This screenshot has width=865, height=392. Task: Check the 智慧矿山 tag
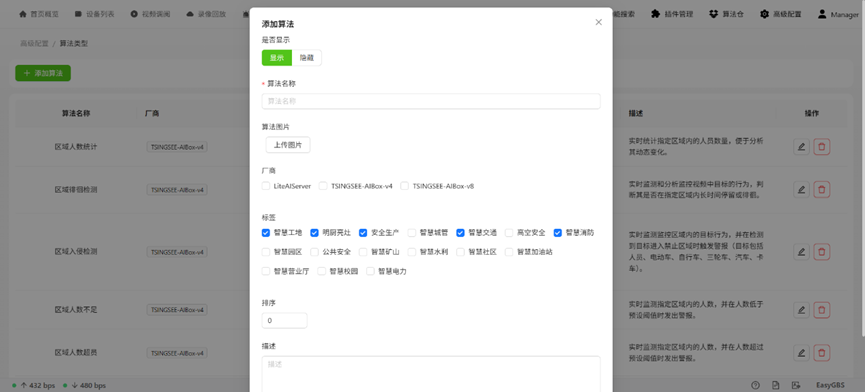[363, 252]
